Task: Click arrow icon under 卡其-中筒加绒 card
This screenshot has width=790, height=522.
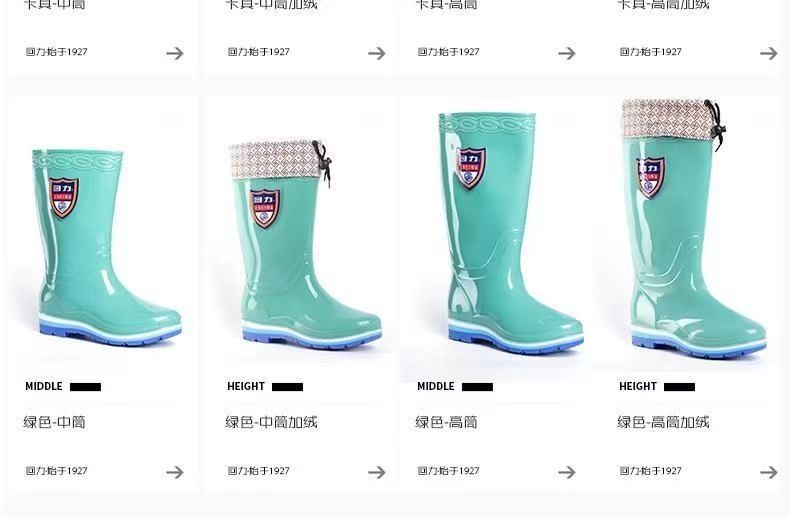Action: [376, 53]
